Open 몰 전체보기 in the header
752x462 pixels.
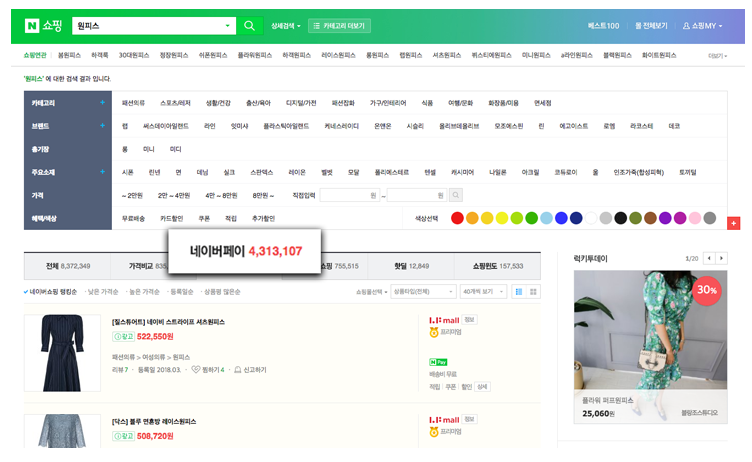[651, 26]
